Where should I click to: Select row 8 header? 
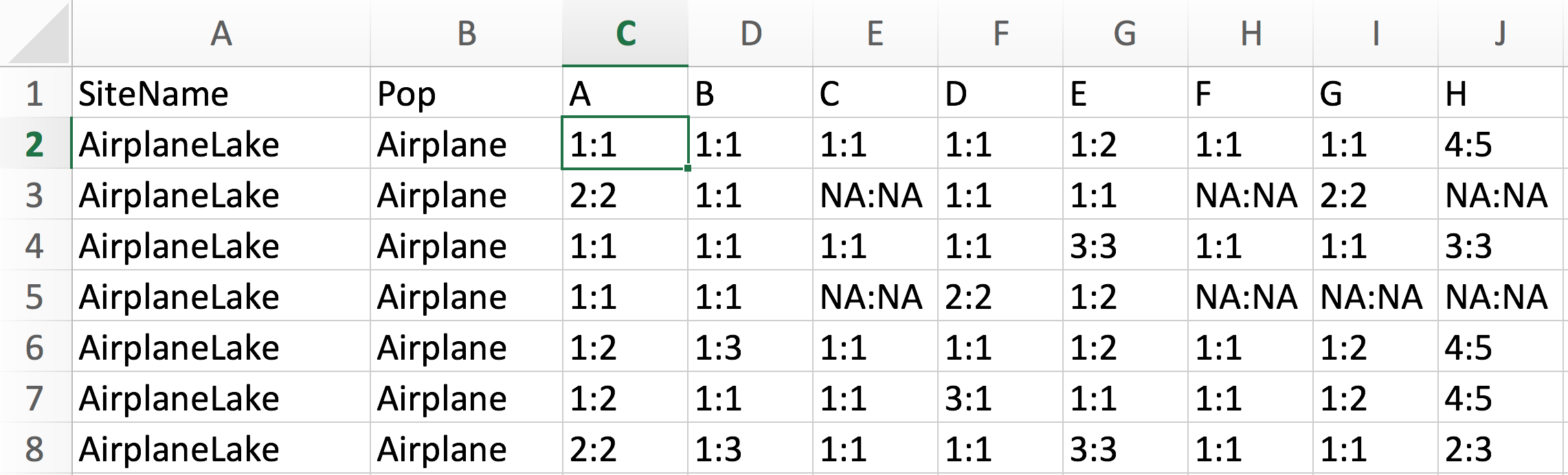point(34,449)
